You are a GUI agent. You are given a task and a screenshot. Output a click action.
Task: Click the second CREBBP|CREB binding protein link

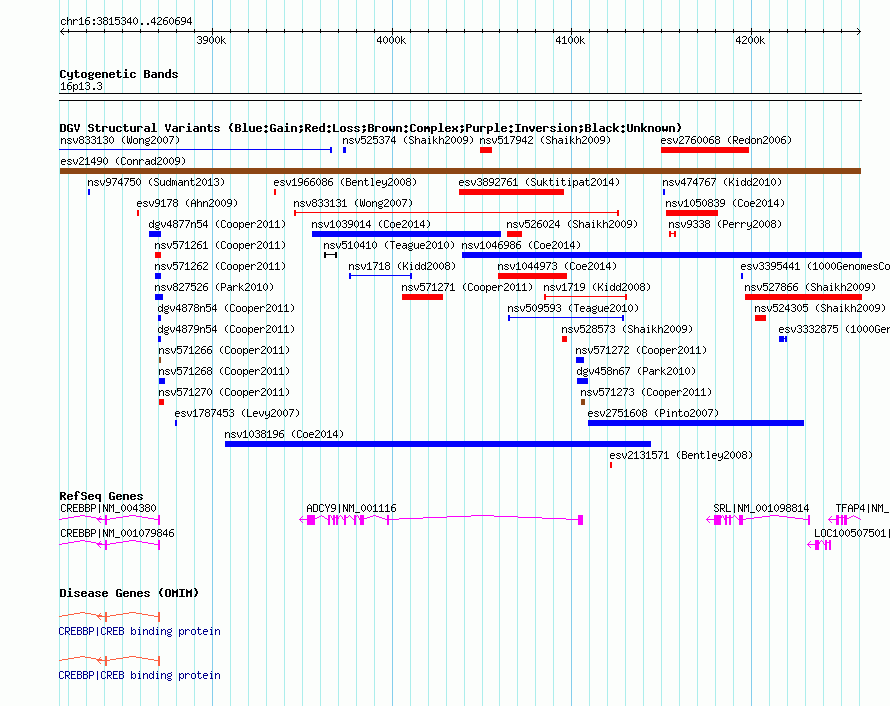tap(139, 675)
